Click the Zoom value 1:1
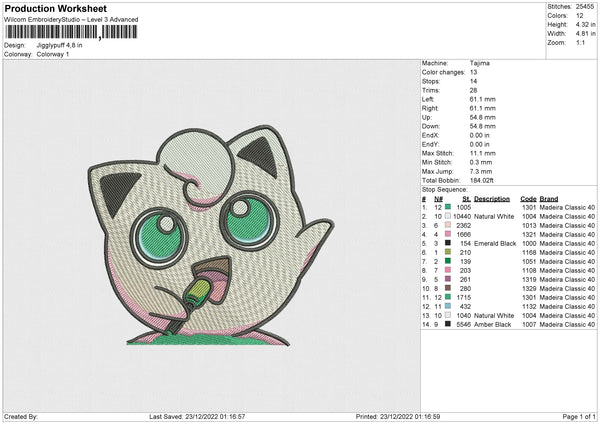600x424 pixels. 580,42
